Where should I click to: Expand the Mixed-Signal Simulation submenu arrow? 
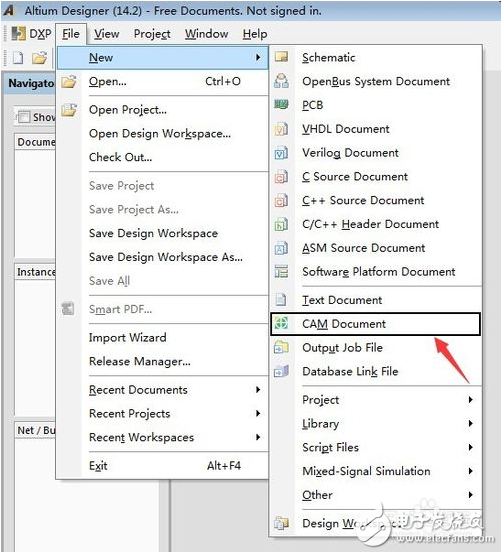[470, 471]
